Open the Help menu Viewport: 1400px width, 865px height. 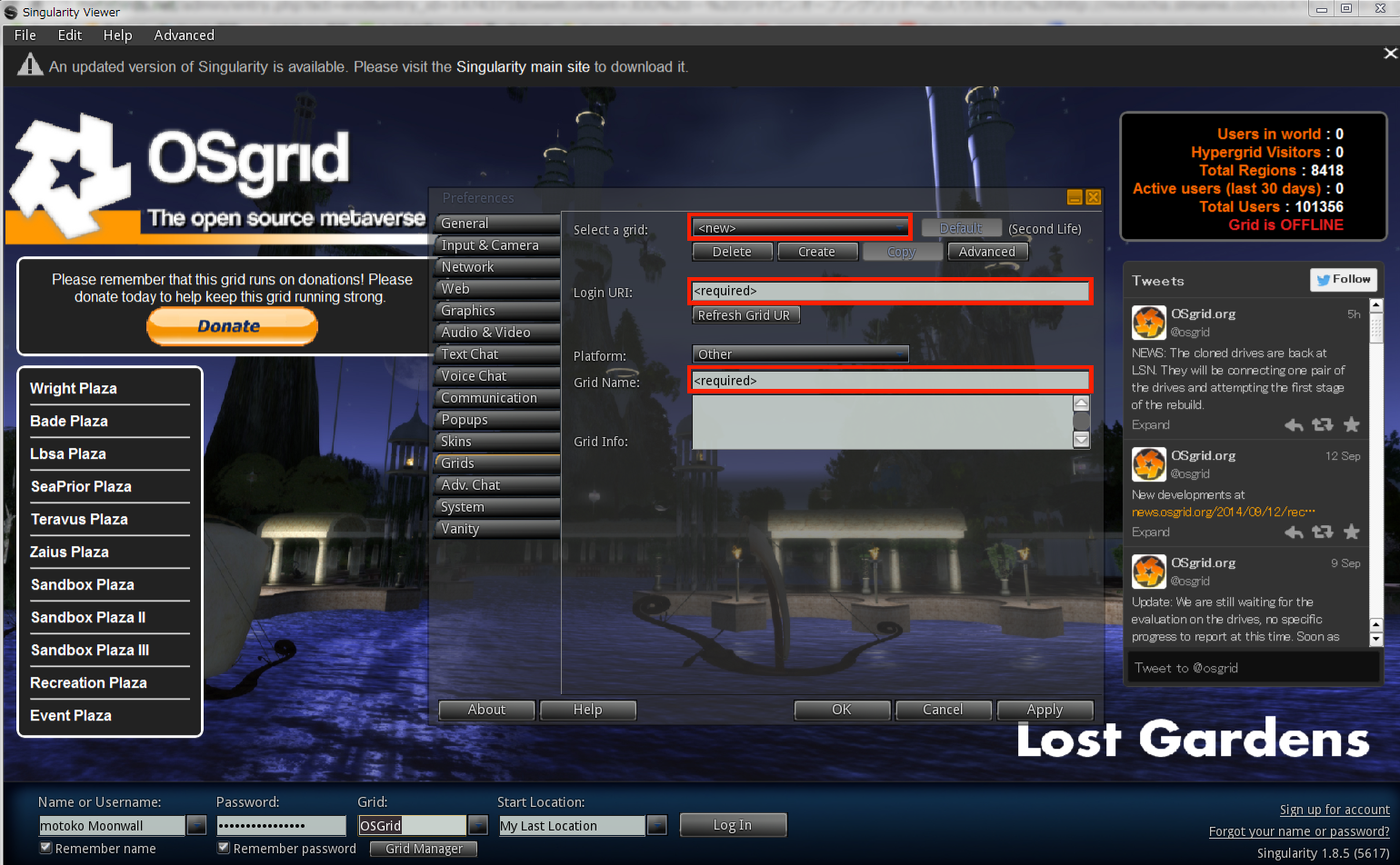(117, 35)
